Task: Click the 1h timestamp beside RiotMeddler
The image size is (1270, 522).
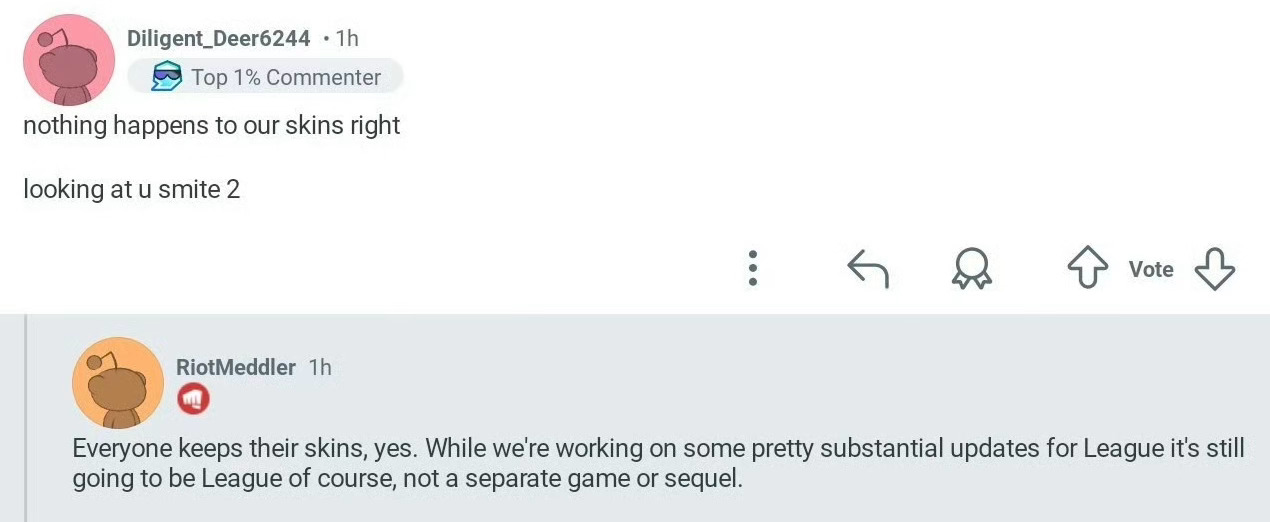Action: 320,367
